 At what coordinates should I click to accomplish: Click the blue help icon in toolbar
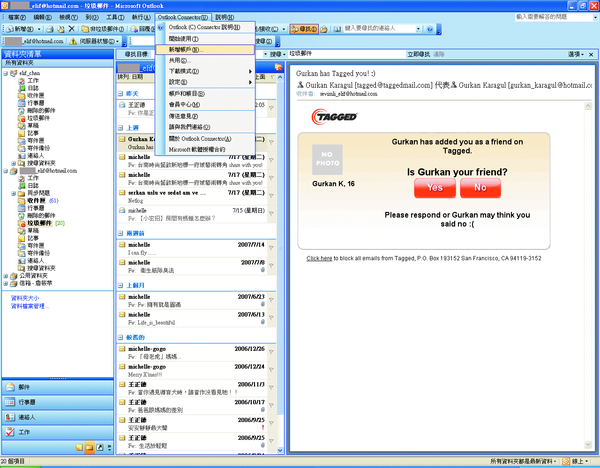[429, 29]
